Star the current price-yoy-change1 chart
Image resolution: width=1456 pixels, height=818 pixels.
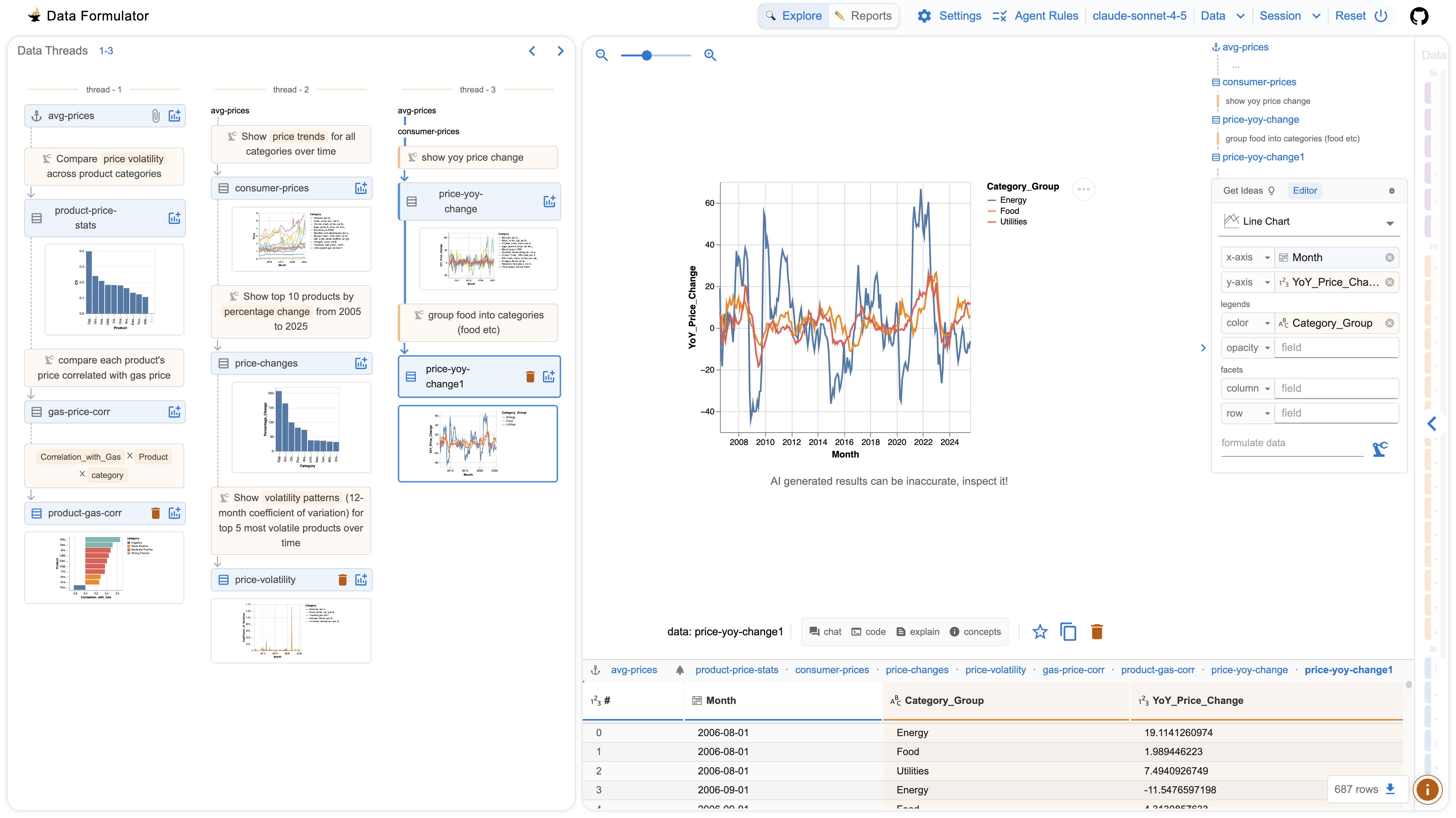[1040, 632]
